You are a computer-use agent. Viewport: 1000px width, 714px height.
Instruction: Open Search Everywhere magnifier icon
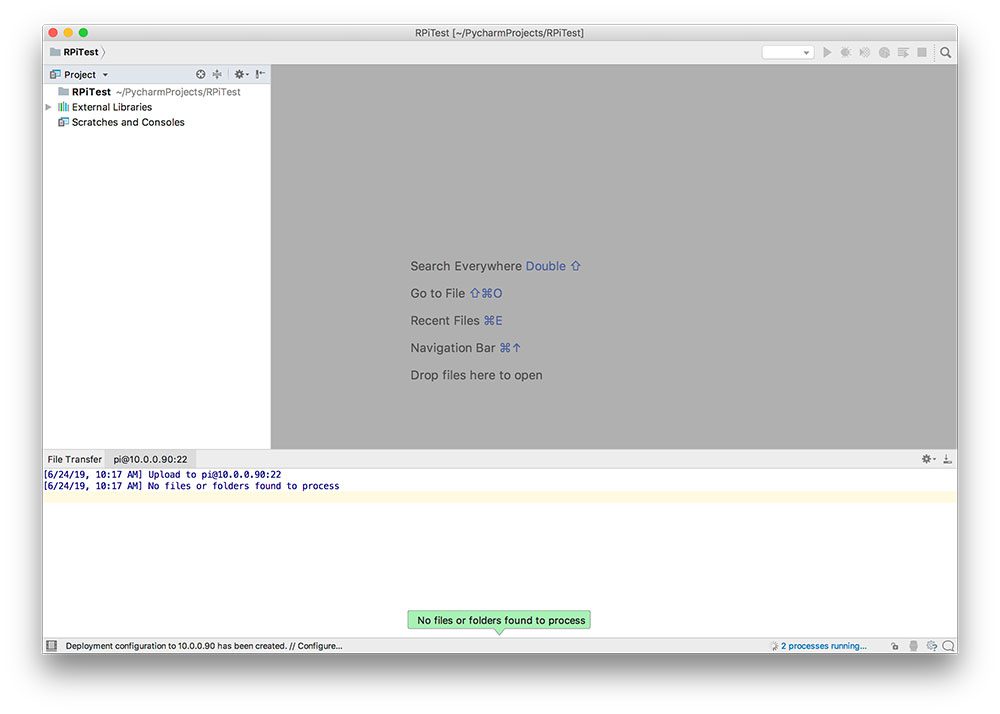click(946, 52)
